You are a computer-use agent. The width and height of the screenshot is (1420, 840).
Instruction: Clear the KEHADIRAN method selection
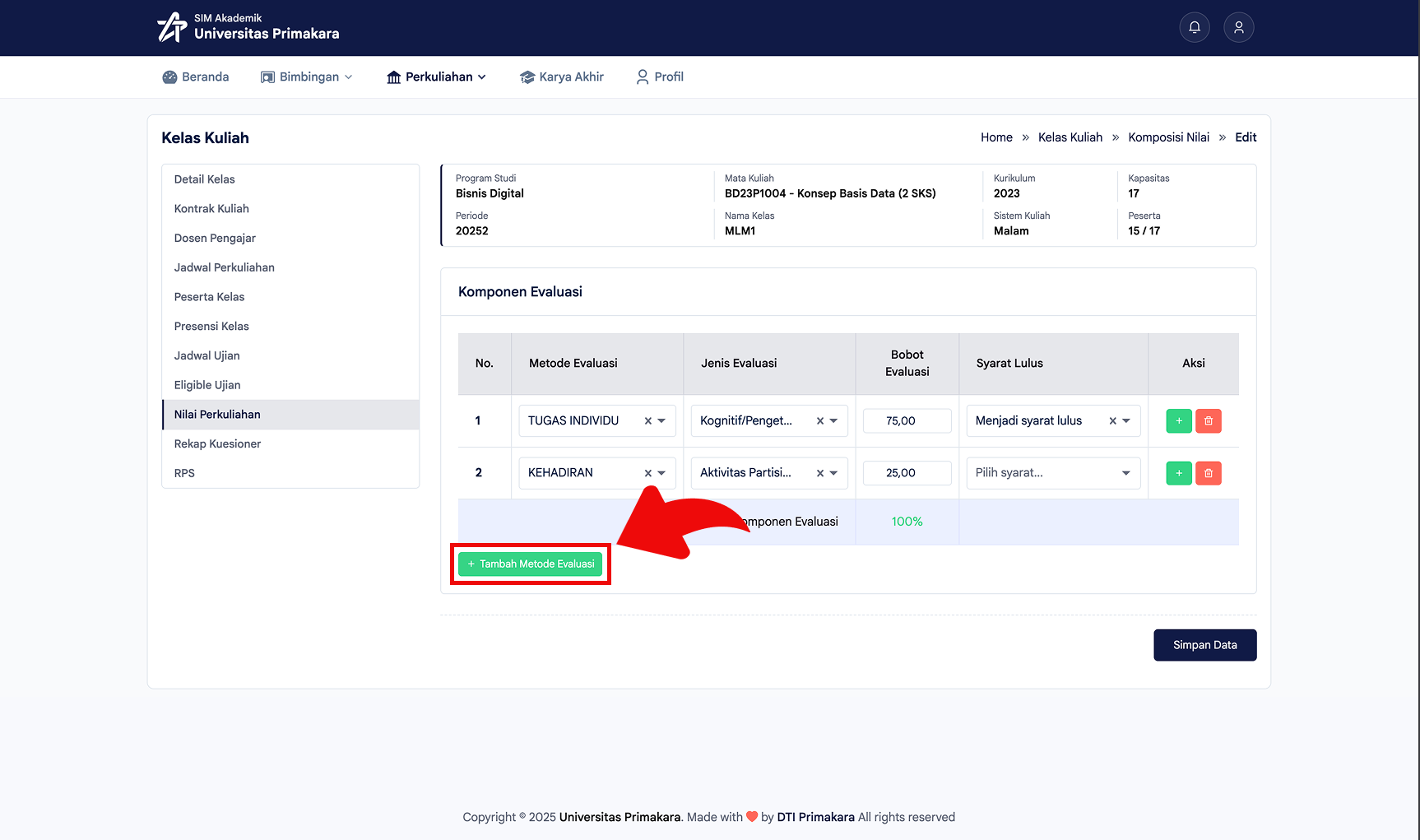648,473
